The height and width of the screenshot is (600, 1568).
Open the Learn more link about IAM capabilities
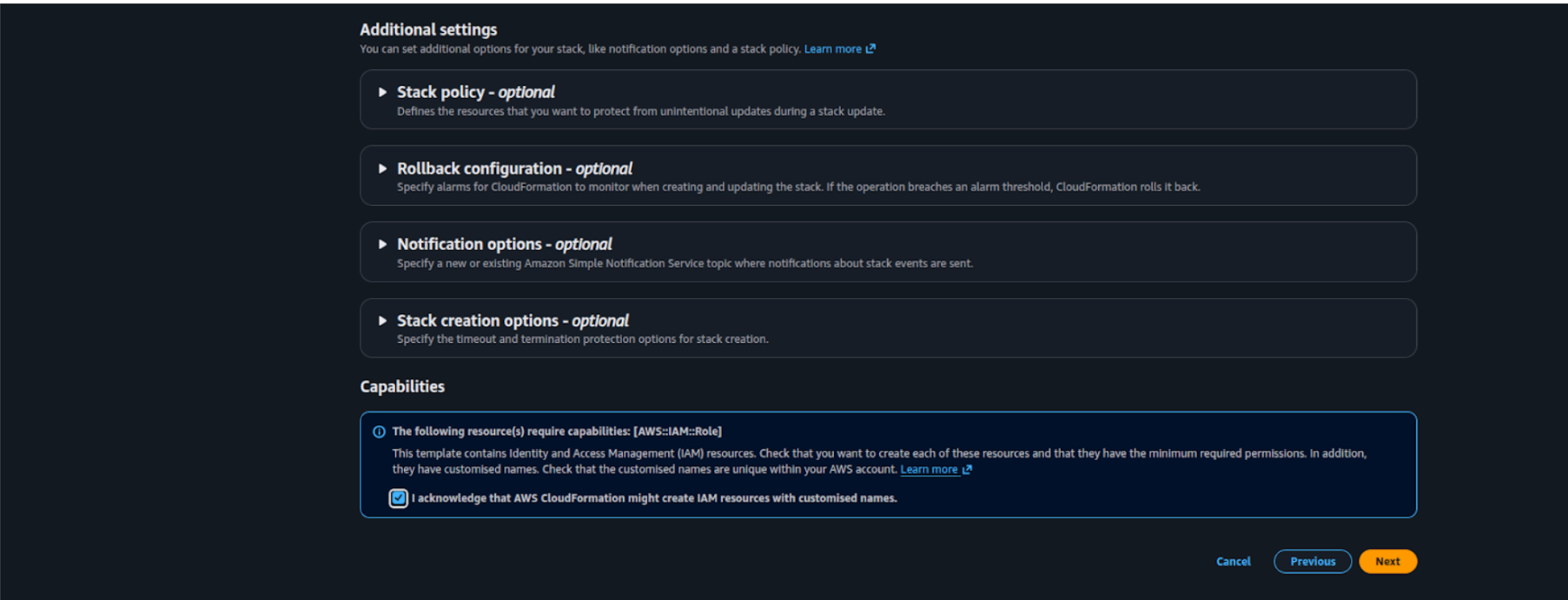pyautogui.click(x=930, y=469)
